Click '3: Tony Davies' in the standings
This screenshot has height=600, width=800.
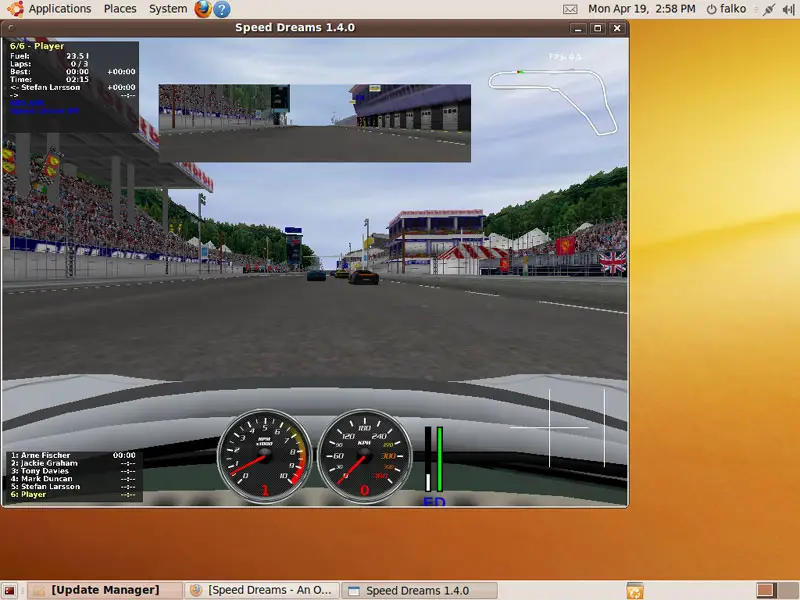40,471
